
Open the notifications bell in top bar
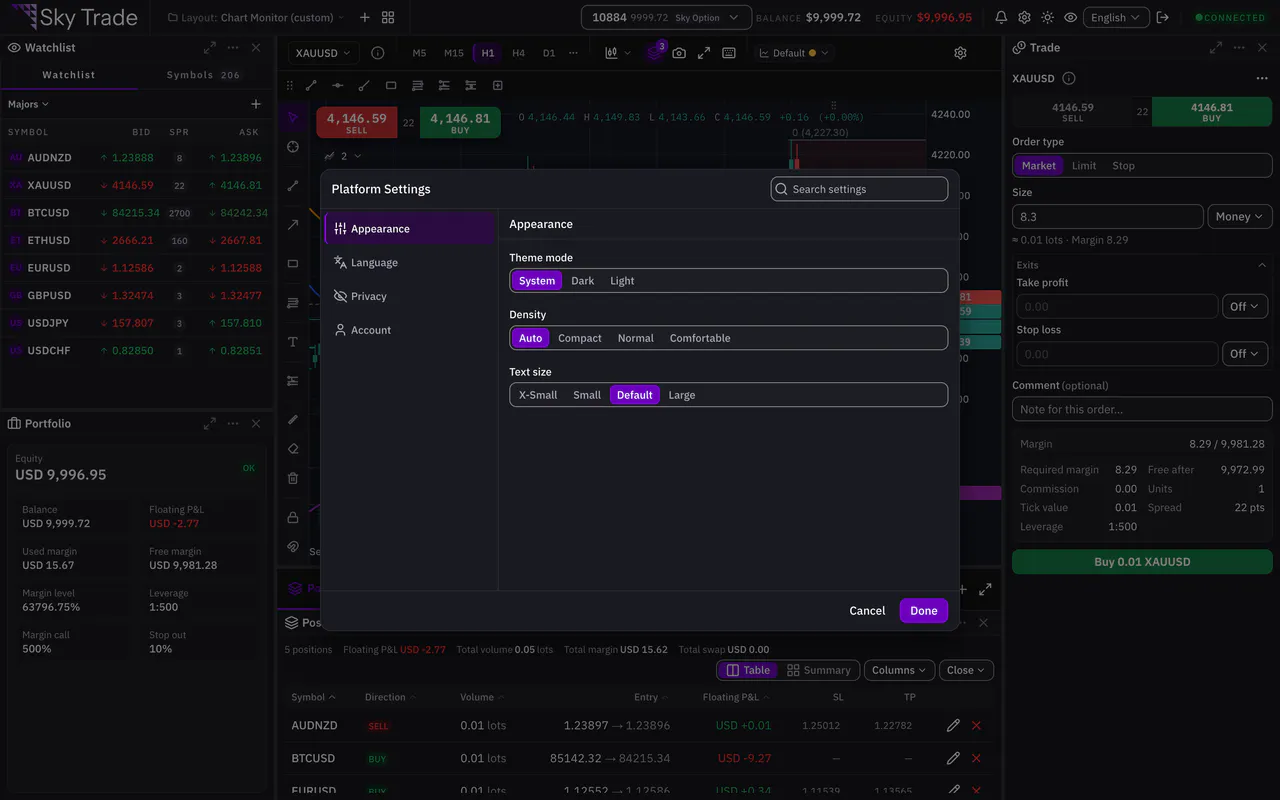pos(1001,18)
